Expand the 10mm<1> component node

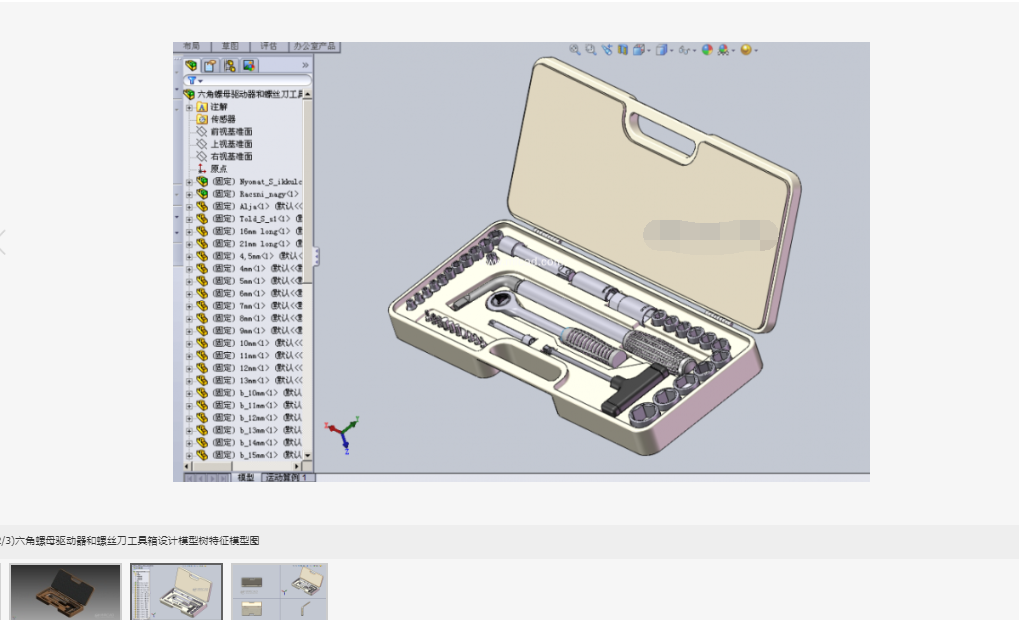[x=189, y=343]
